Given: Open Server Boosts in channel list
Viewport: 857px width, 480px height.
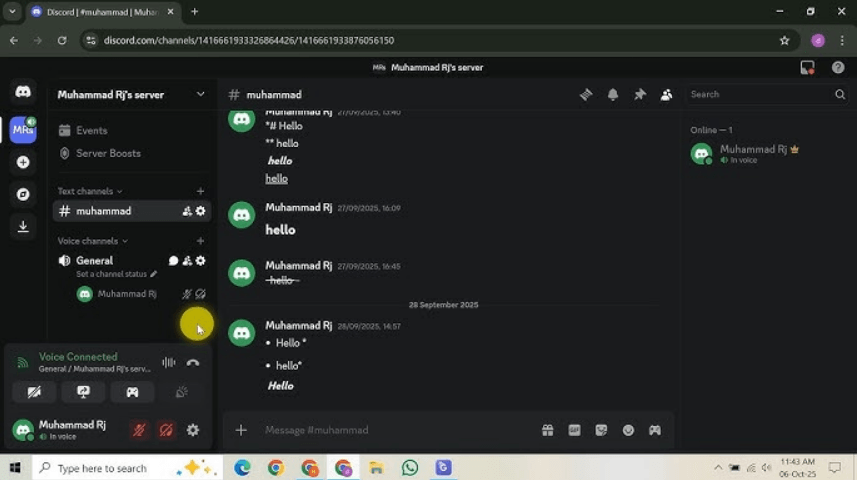Looking at the screenshot, I should (132, 154).
